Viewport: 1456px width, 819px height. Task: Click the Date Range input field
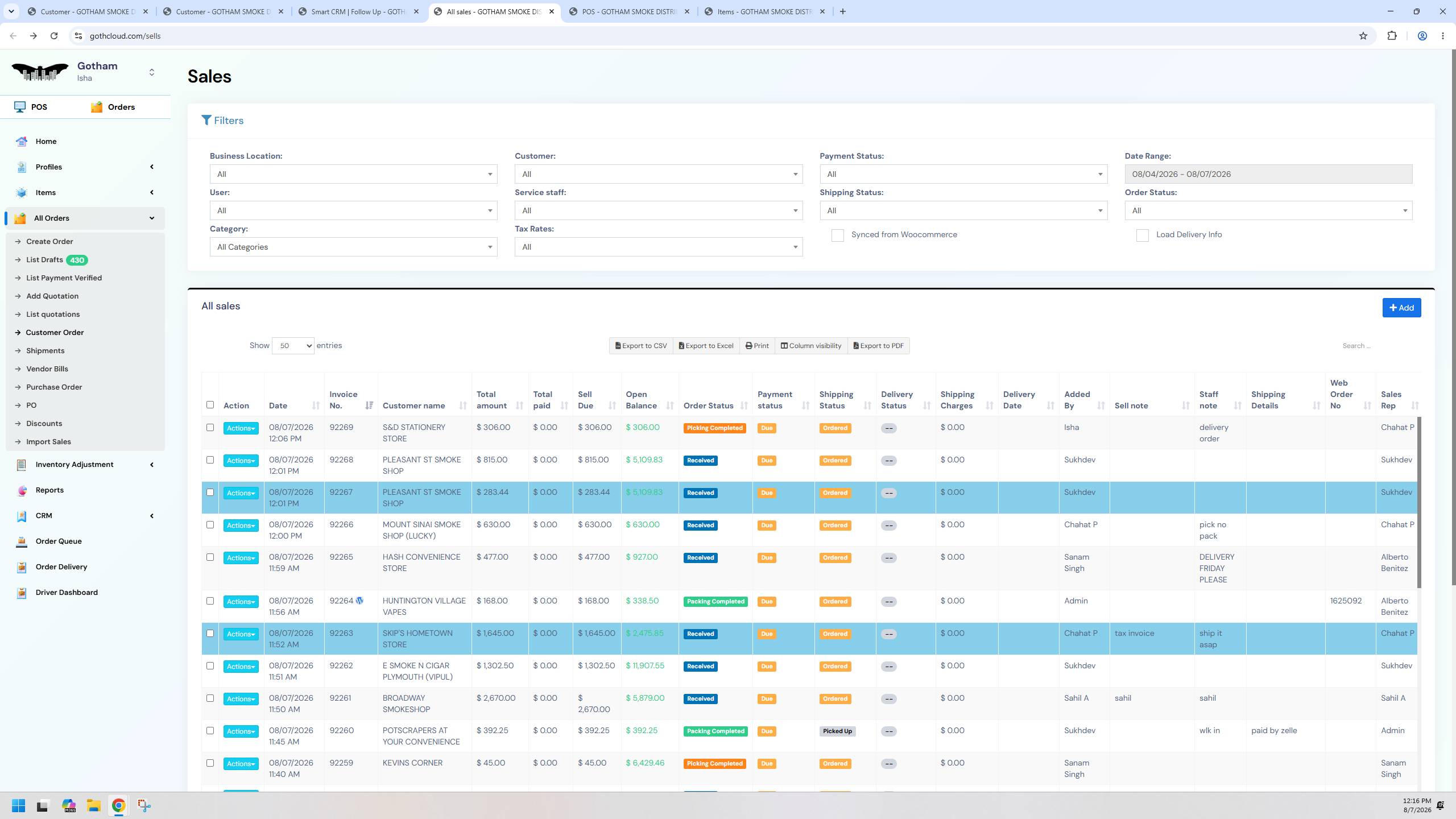coord(1268,174)
